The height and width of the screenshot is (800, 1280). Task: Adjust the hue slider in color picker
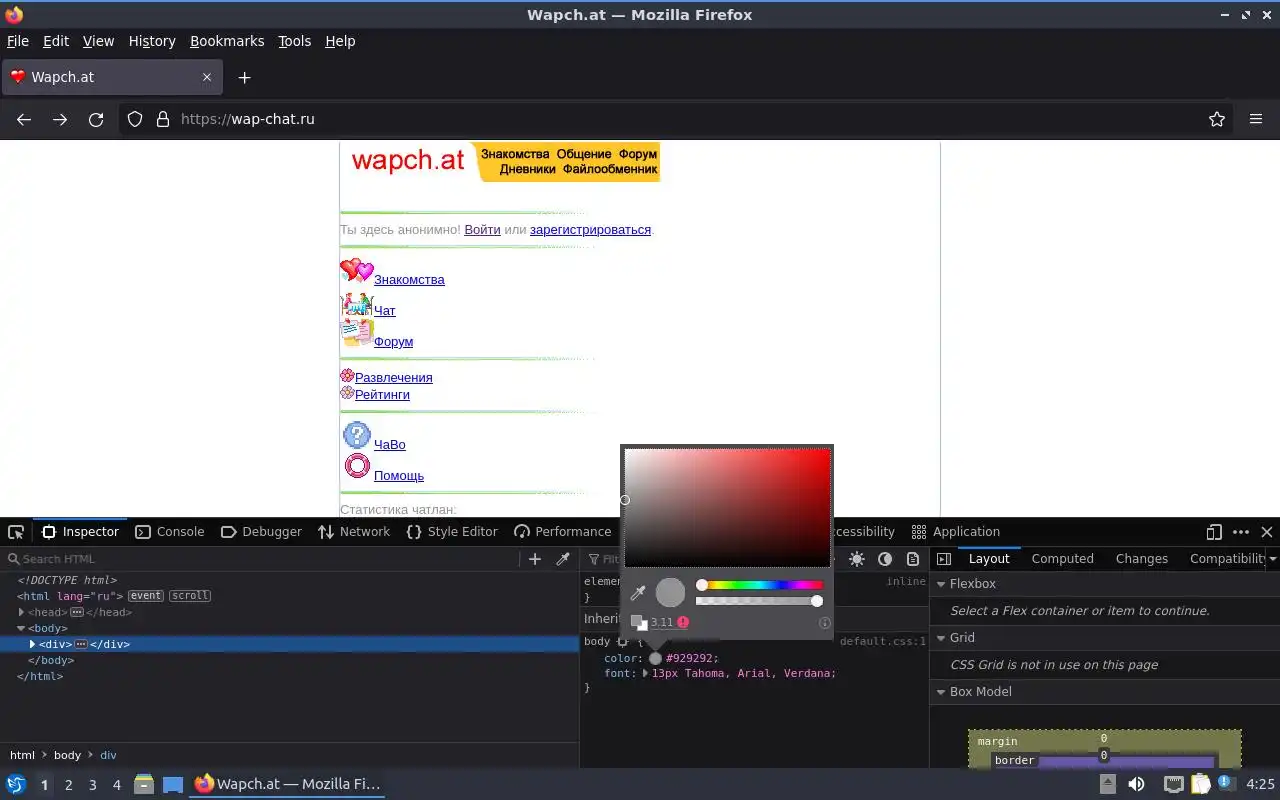760,585
